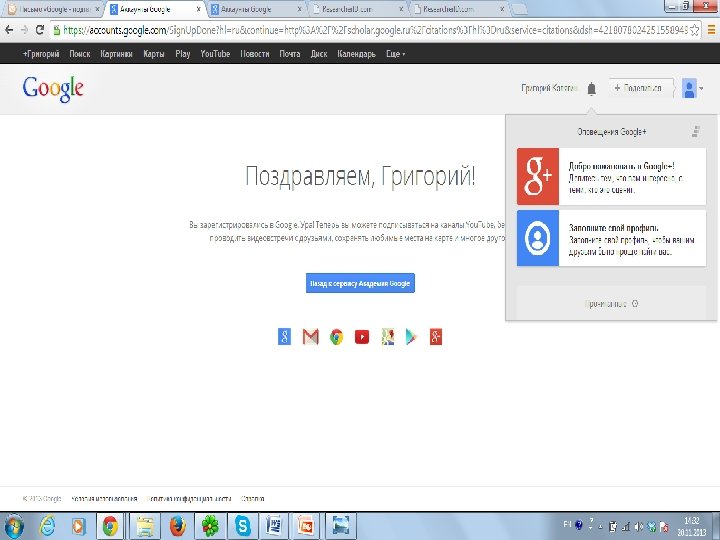The image size is (720, 540).
Task: Open "YouTube" in the black bar
Action: tap(215, 54)
